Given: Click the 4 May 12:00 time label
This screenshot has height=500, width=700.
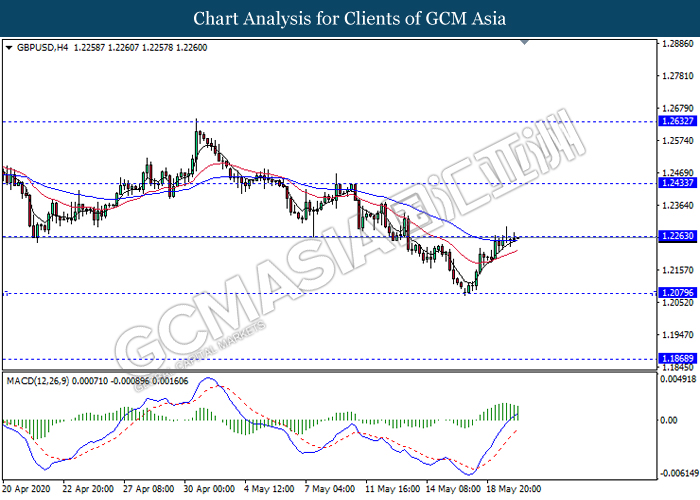Looking at the screenshot, I should click(x=269, y=489).
